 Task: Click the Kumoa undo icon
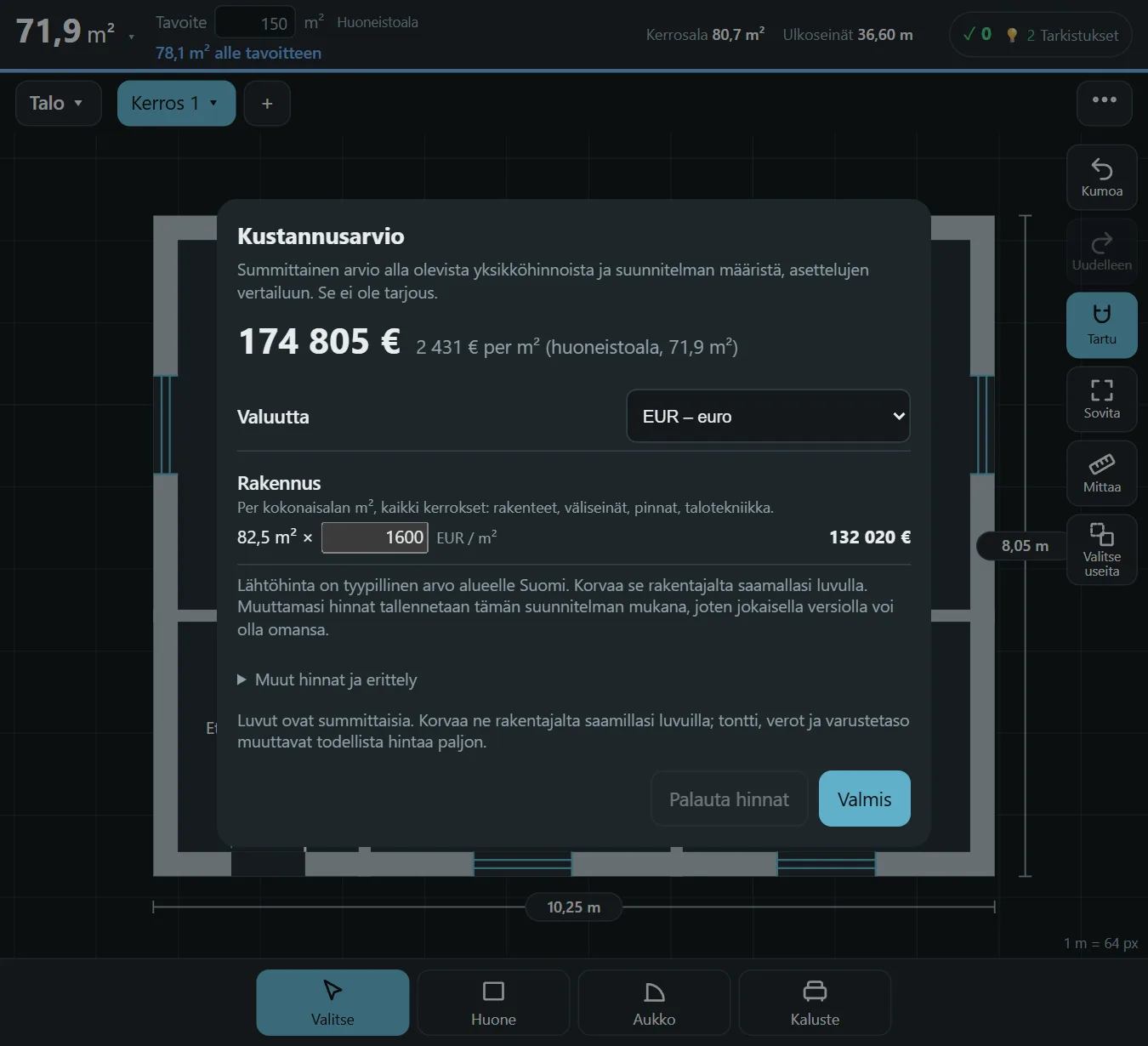(x=1101, y=177)
